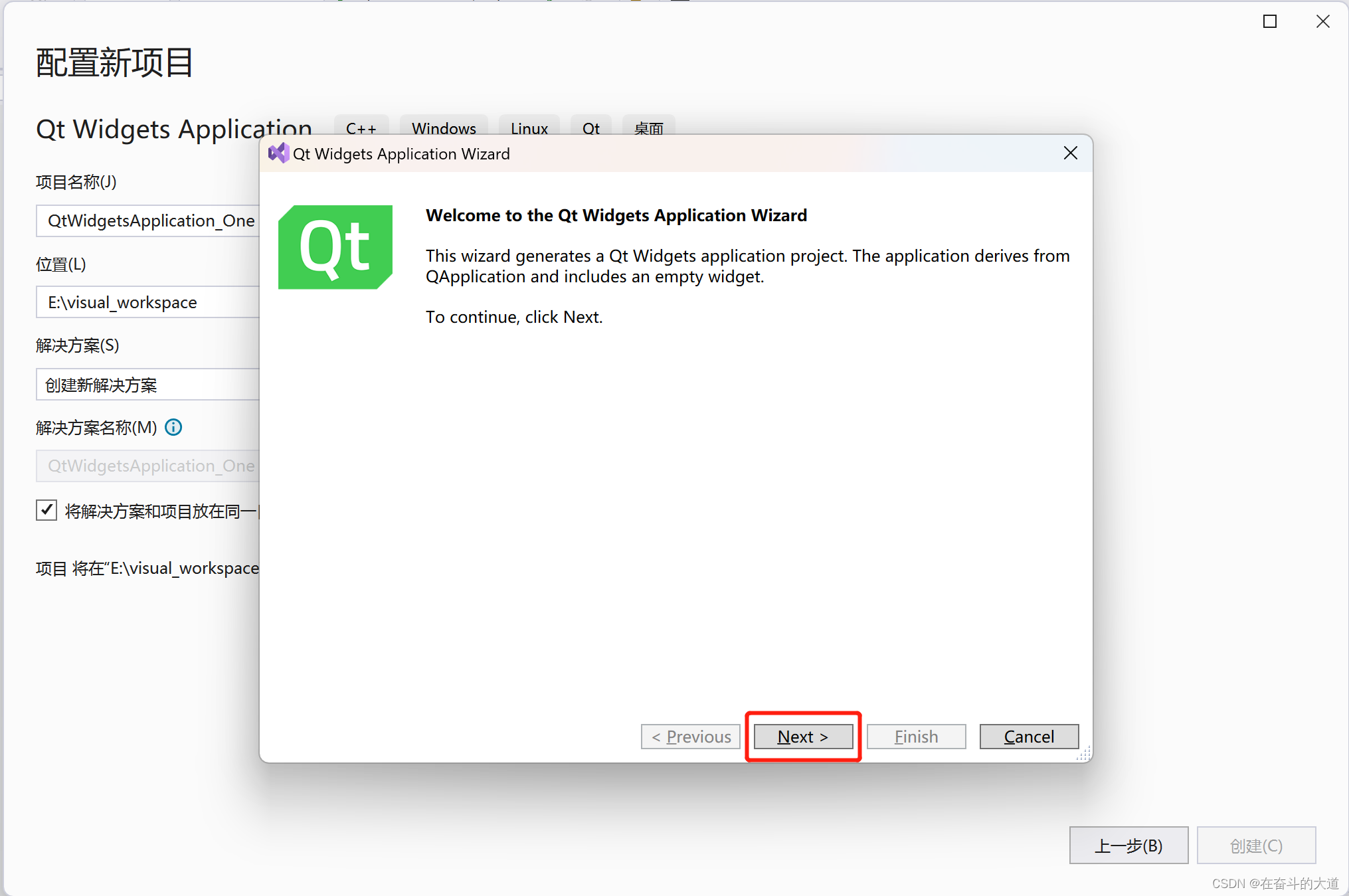The image size is (1349, 896).
Task: Click the 上一步(B) back button
Action: (x=1128, y=845)
